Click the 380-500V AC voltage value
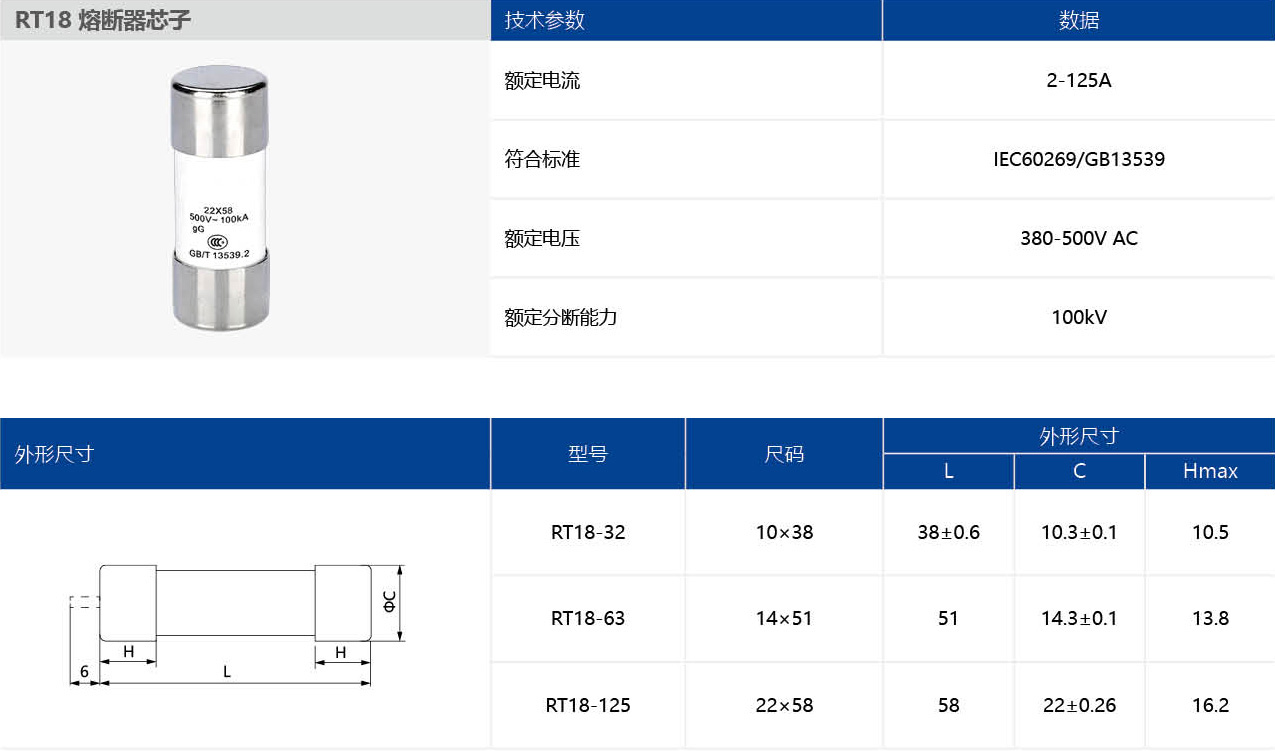The image size is (1275, 751). 1078,238
